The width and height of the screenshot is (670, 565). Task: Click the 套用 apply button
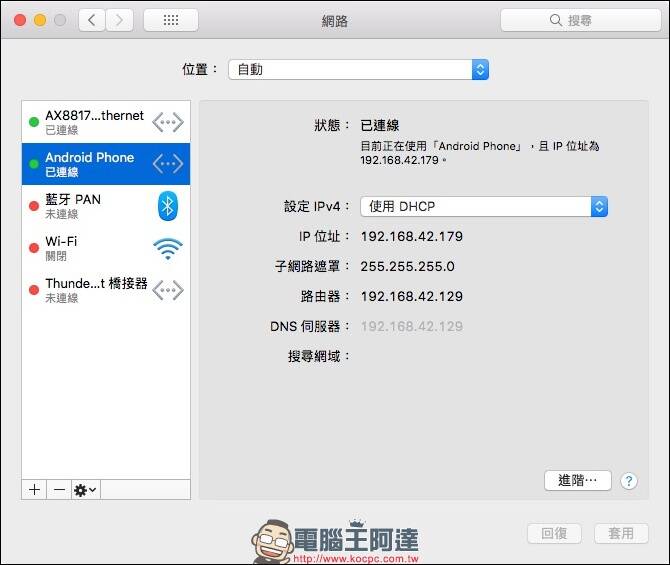point(621,533)
